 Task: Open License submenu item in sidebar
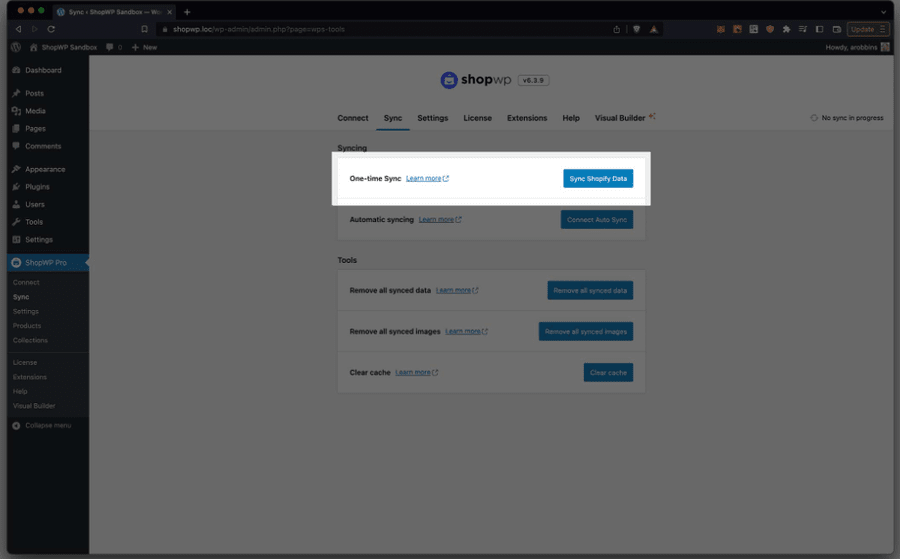coord(25,363)
